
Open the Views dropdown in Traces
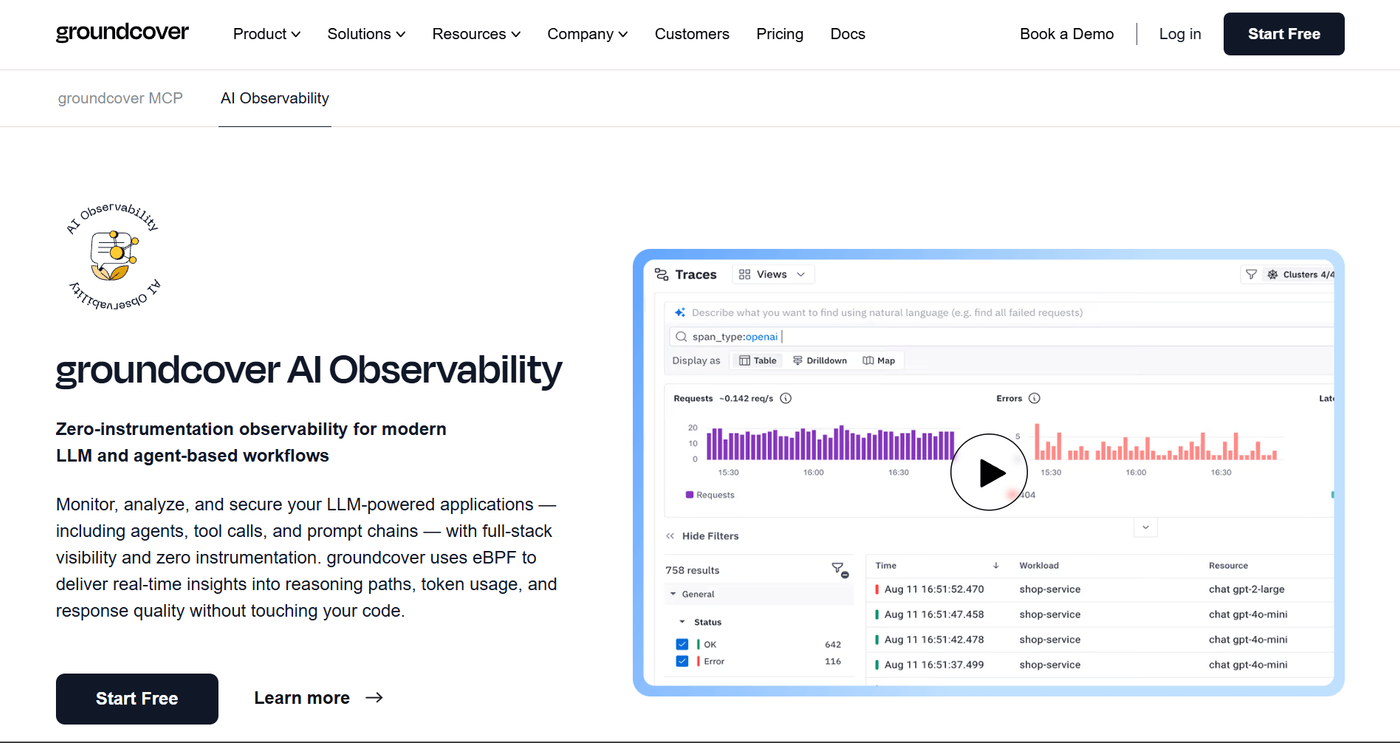tap(773, 274)
